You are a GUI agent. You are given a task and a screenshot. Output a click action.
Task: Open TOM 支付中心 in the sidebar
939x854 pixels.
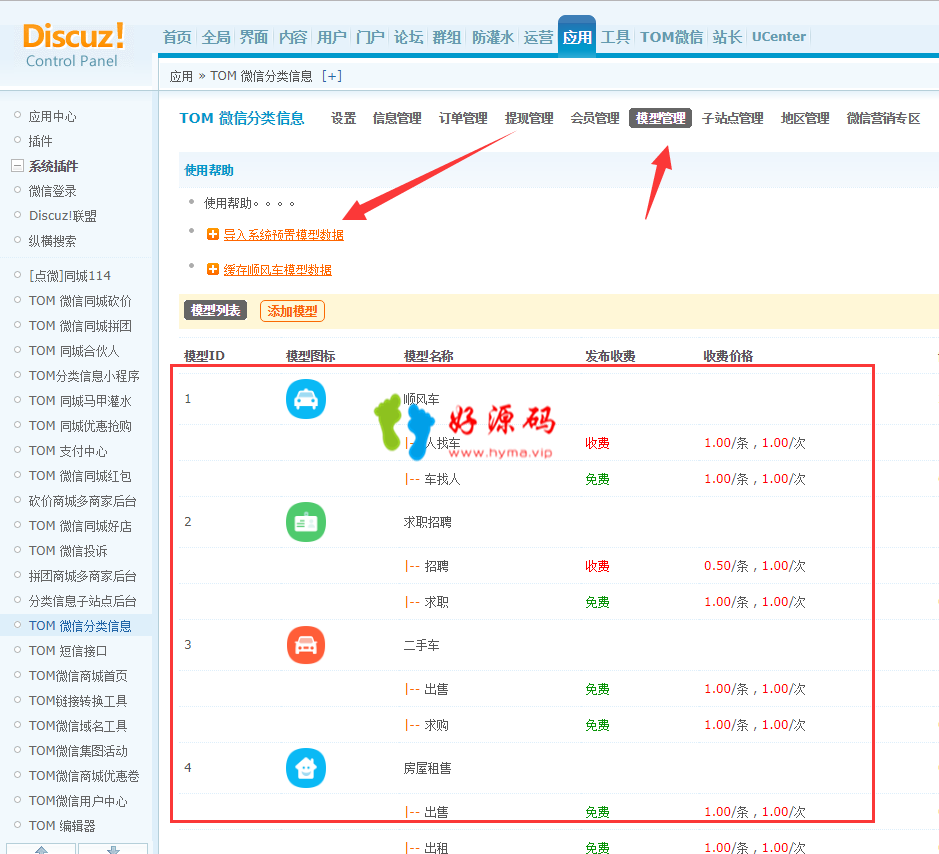[x=68, y=451]
